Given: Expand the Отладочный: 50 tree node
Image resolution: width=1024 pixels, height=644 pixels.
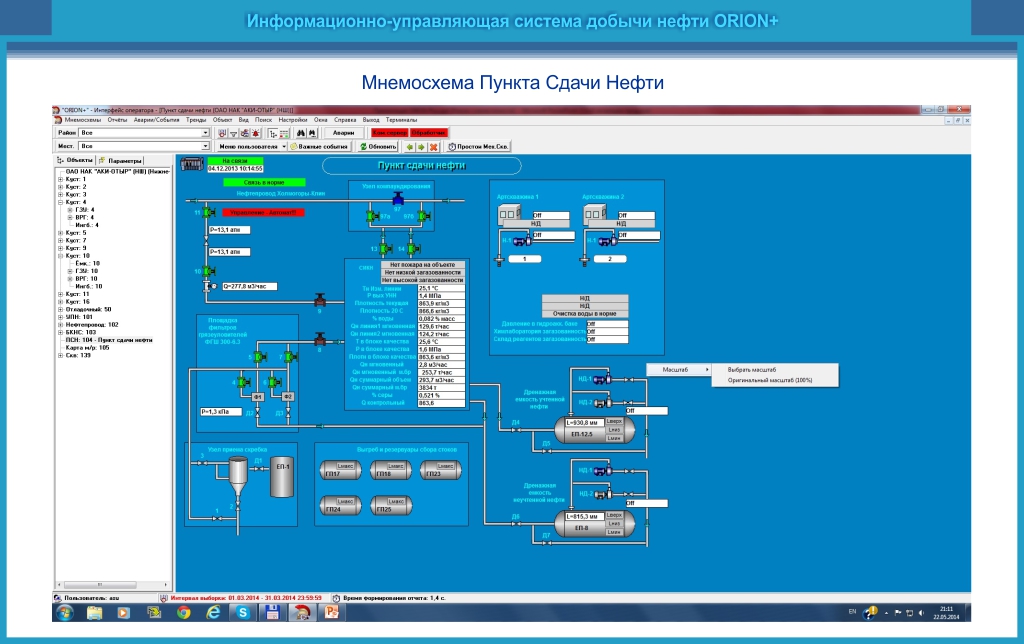Looking at the screenshot, I should (61, 310).
